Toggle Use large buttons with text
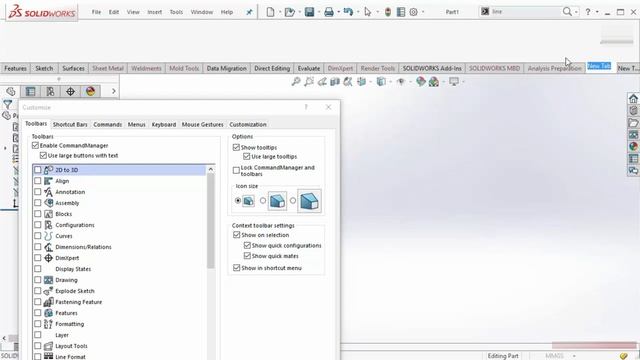Screen dimensions: 640x360 click(x=43, y=156)
